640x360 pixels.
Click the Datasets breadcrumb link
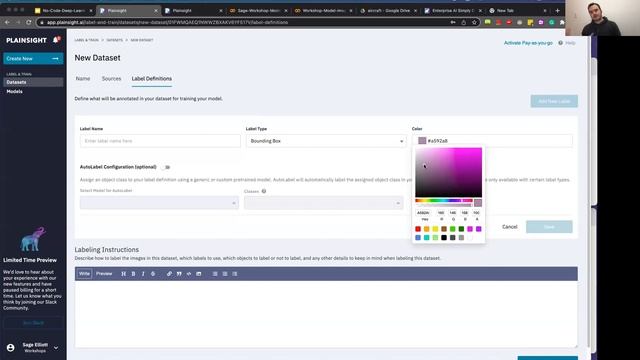[x=114, y=40]
